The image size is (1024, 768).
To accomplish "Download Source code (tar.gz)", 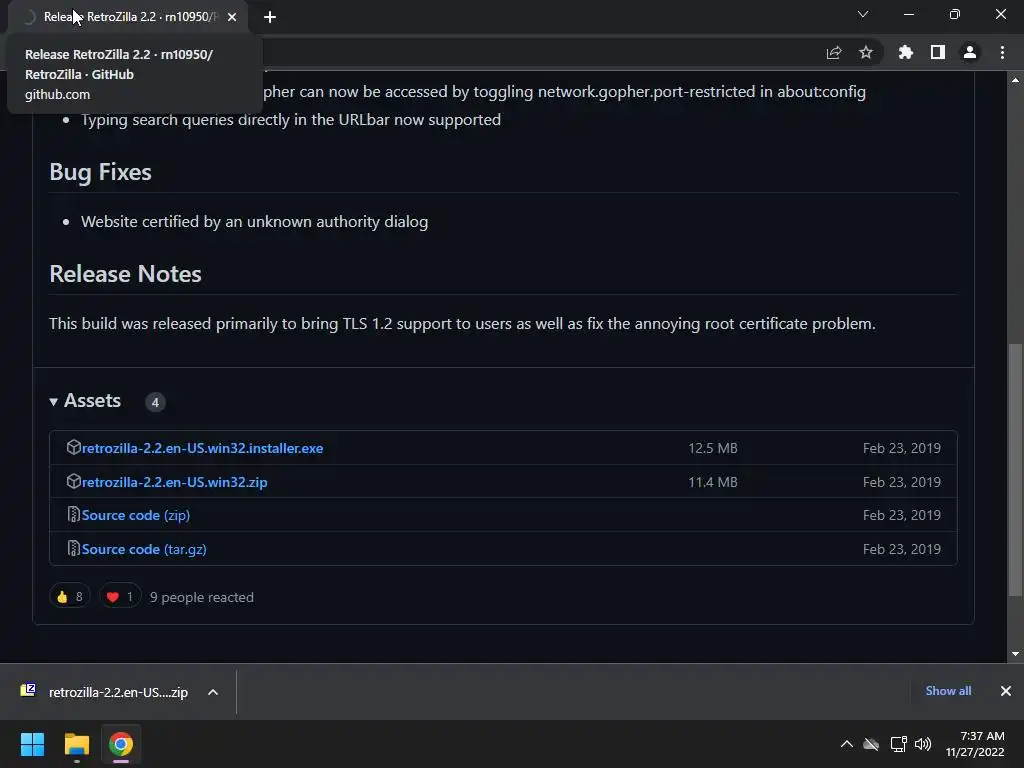I will 144,549.
